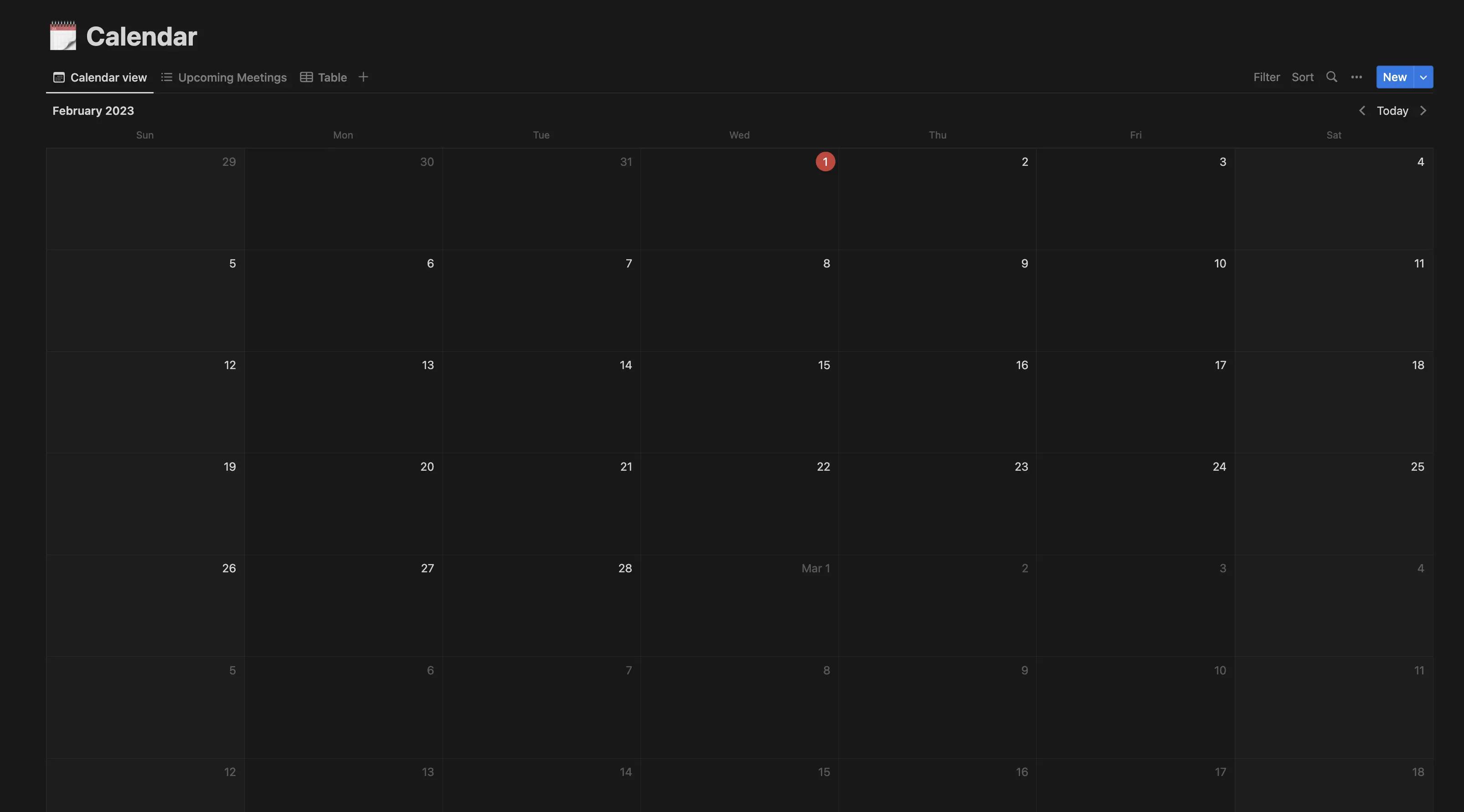Click the February 2023 month label

tap(93, 110)
